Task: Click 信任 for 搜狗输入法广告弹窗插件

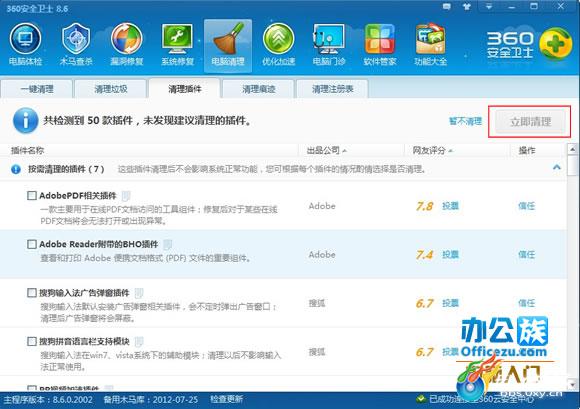Action: click(526, 303)
